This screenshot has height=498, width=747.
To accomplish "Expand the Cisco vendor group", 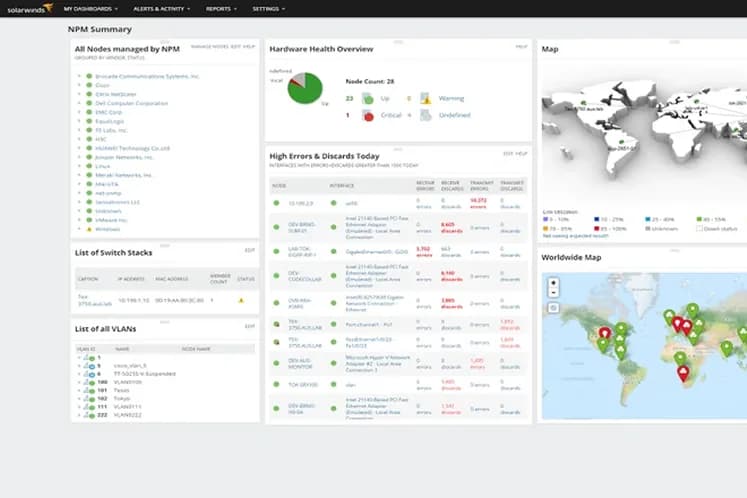I will coord(79,85).
